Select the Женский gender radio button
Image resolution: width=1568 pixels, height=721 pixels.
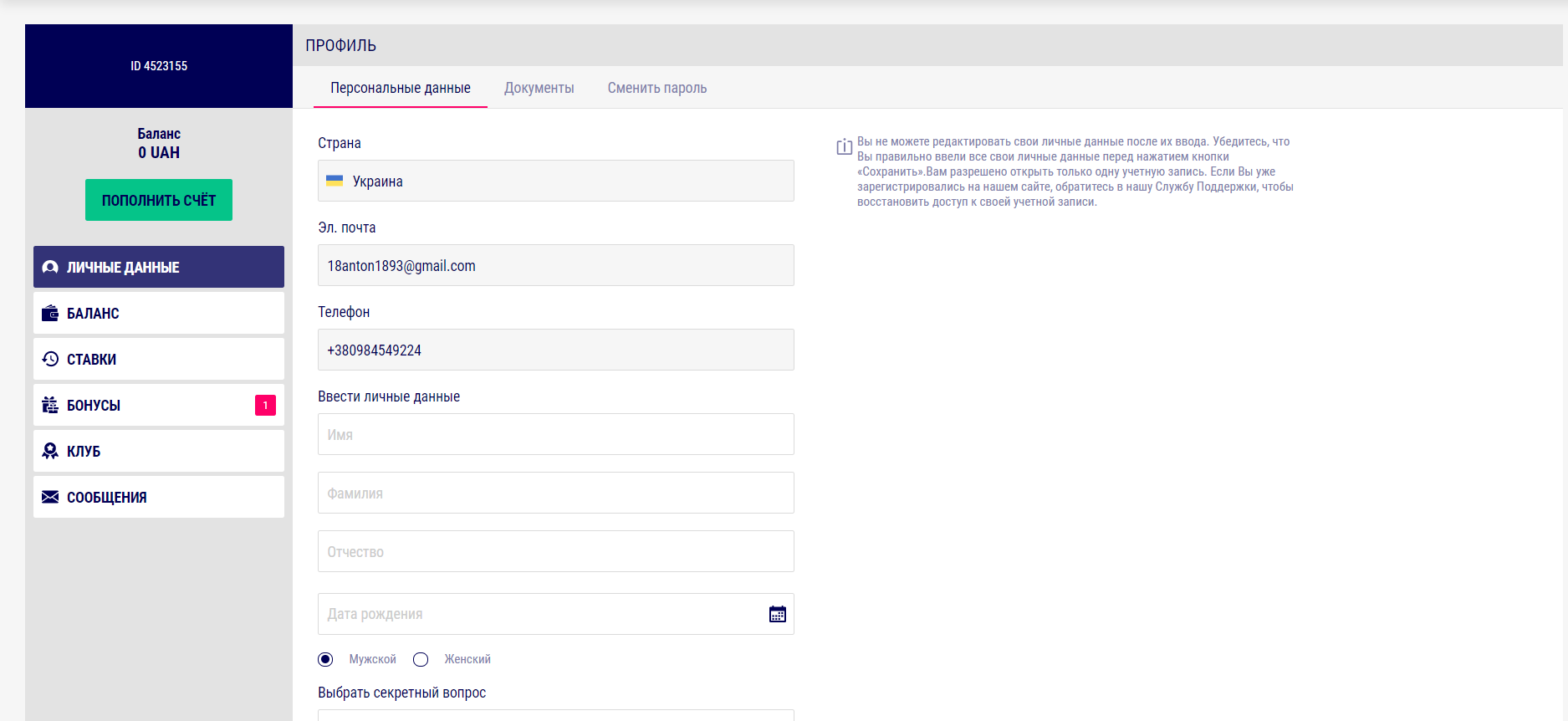(421, 659)
